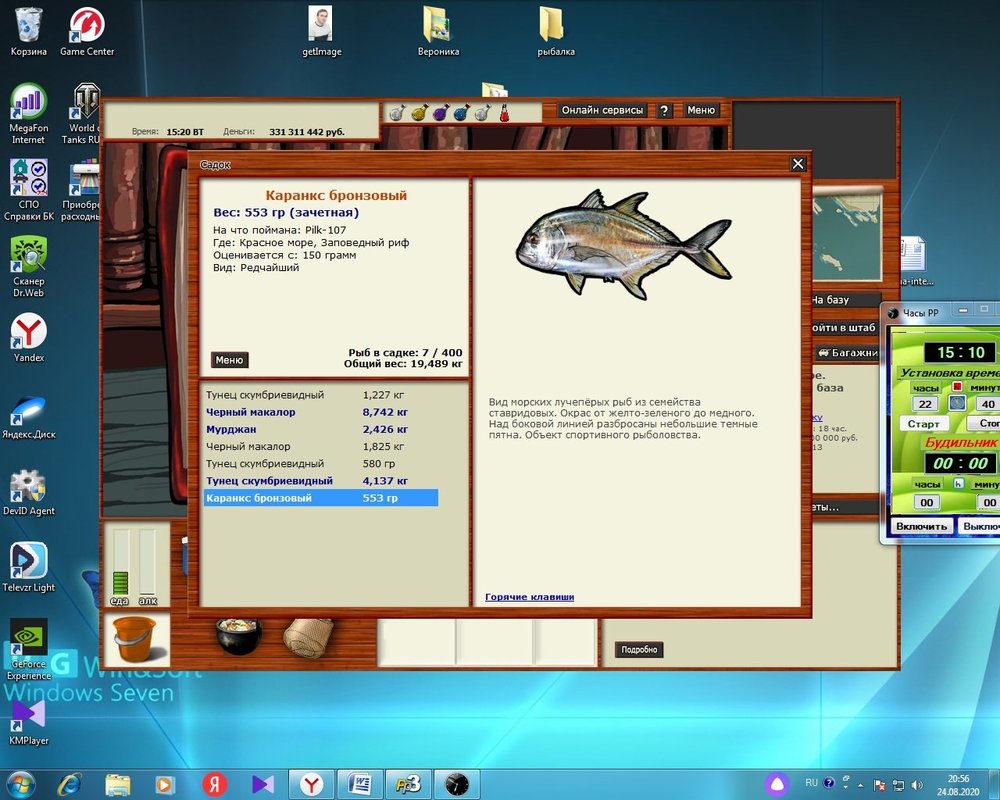Click the yellow potion flask icon
1000x800 pixels.
click(418, 113)
